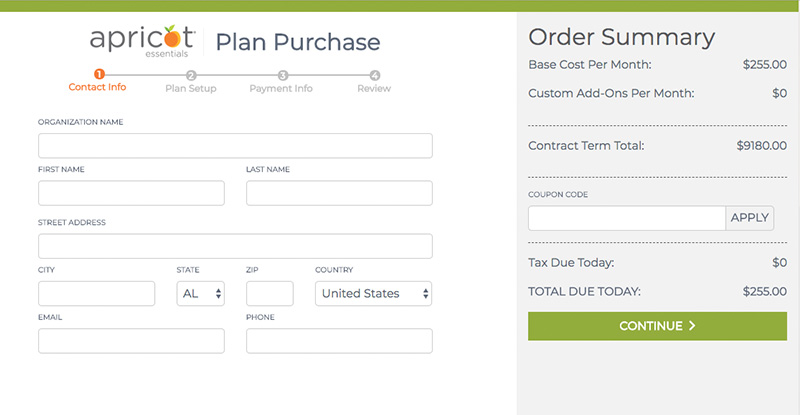Click the Zip input box
Image resolution: width=800 pixels, height=415 pixels.
tap(269, 293)
